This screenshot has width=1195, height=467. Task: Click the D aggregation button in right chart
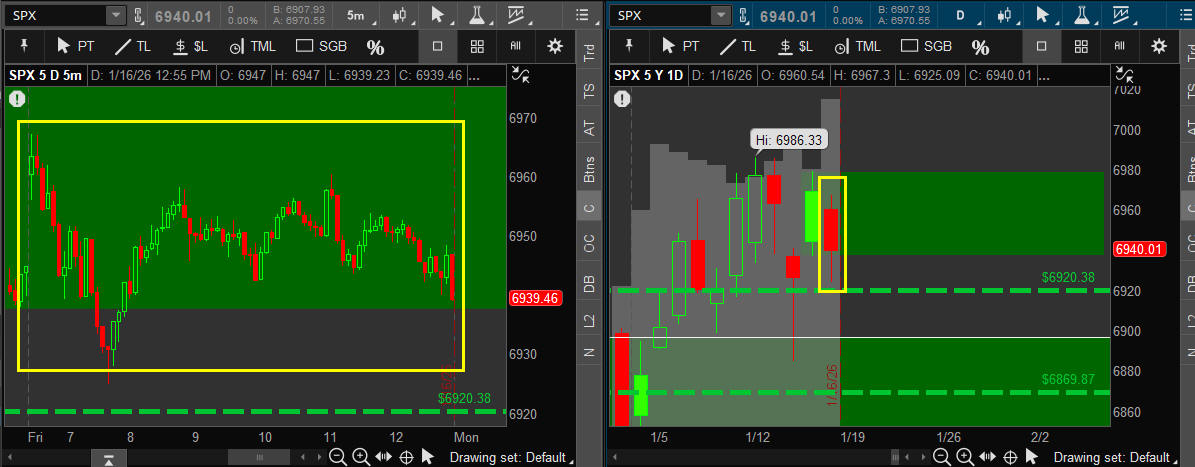(961, 15)
